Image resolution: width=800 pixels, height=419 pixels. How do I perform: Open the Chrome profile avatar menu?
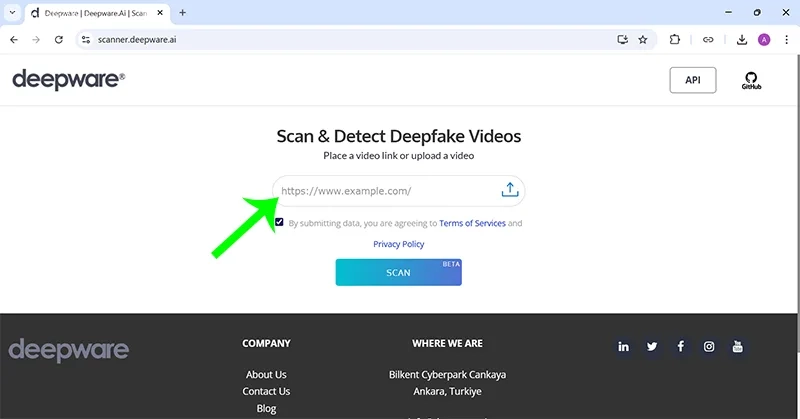point(764,40)
